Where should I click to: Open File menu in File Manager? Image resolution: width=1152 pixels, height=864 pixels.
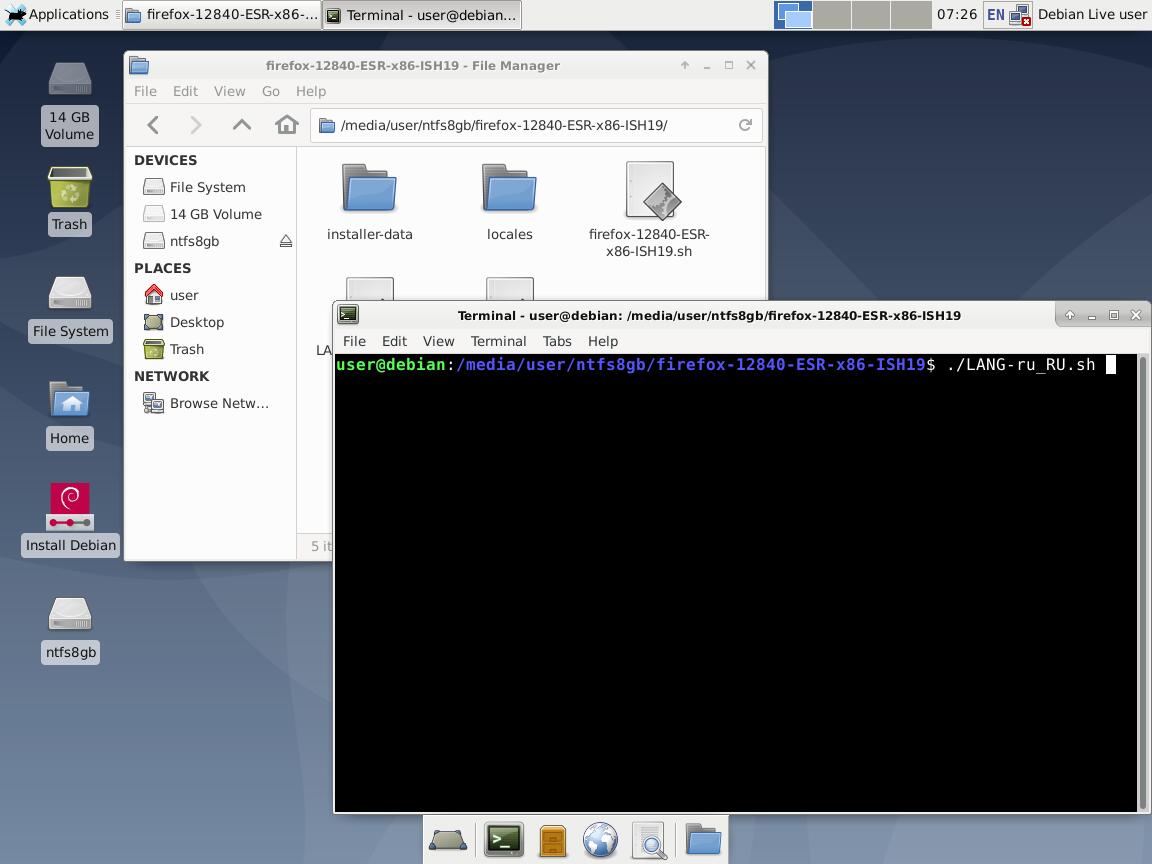[x=145, y=91]
